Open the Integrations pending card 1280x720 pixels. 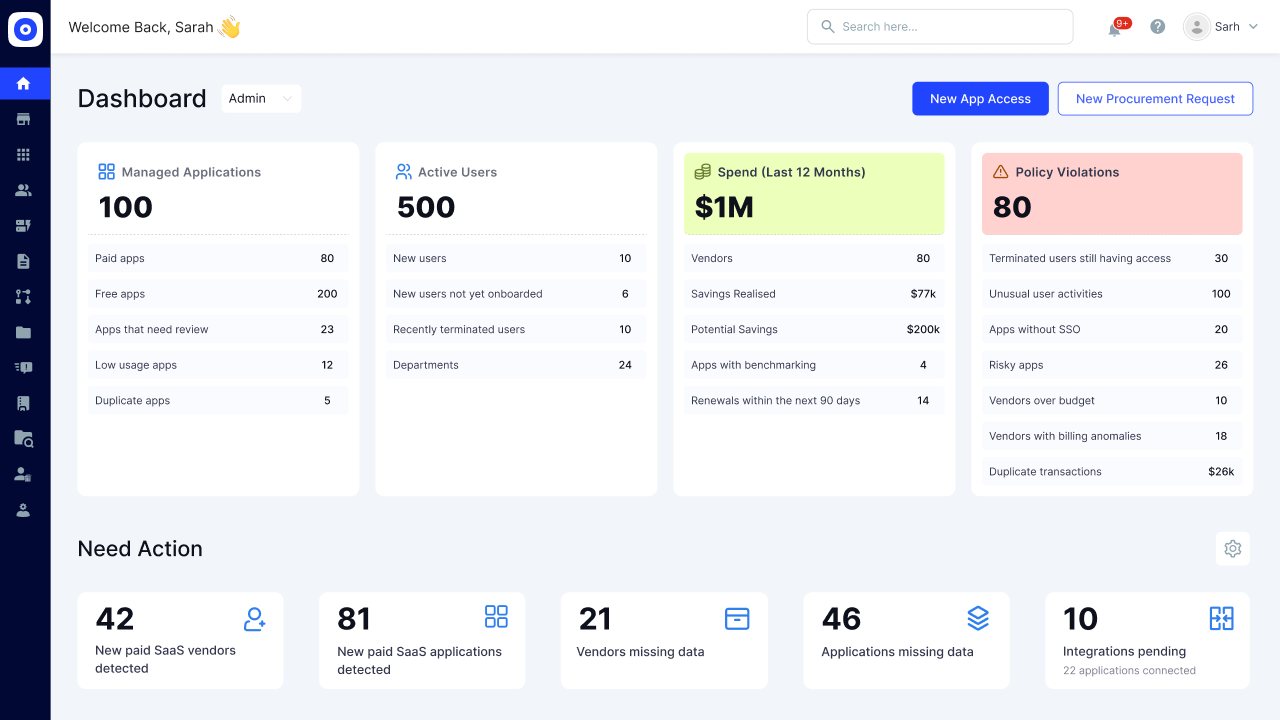(x=1147, y=640)
